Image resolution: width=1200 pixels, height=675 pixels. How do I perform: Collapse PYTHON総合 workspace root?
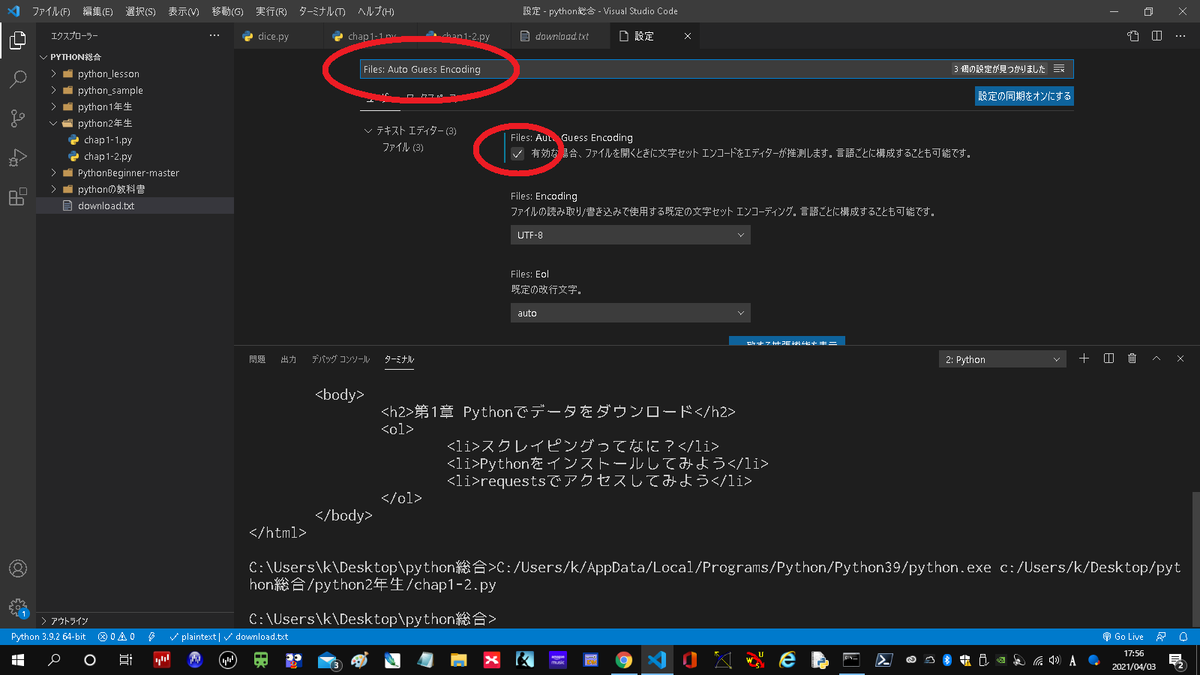[x=44, y=57]
